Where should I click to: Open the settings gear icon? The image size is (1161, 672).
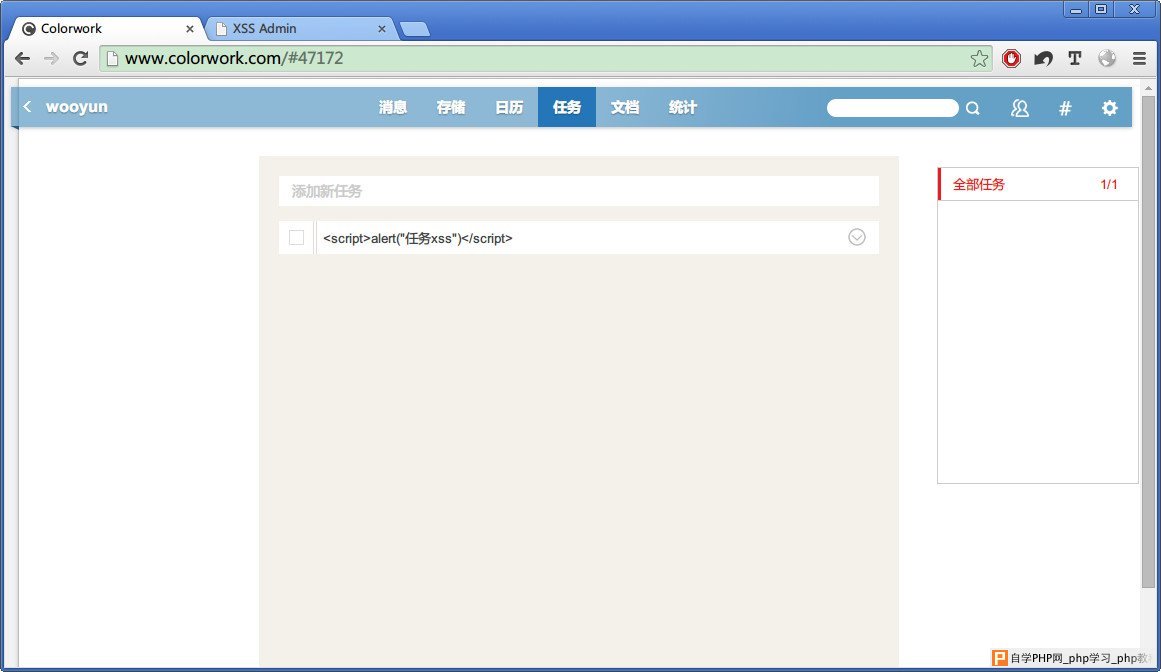(1109, 108)
